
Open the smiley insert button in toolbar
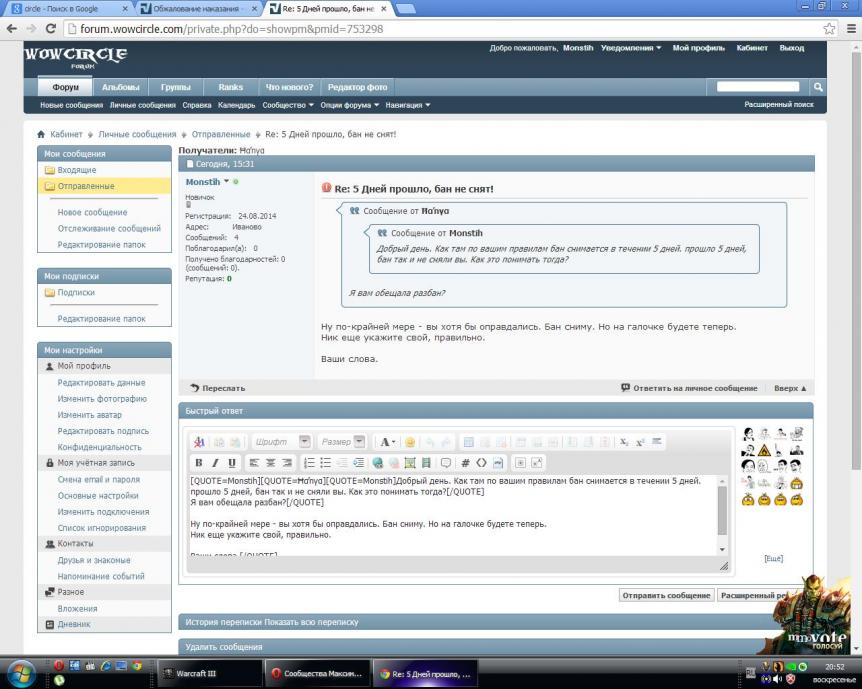pyautogui.click(x=410, y=442)
